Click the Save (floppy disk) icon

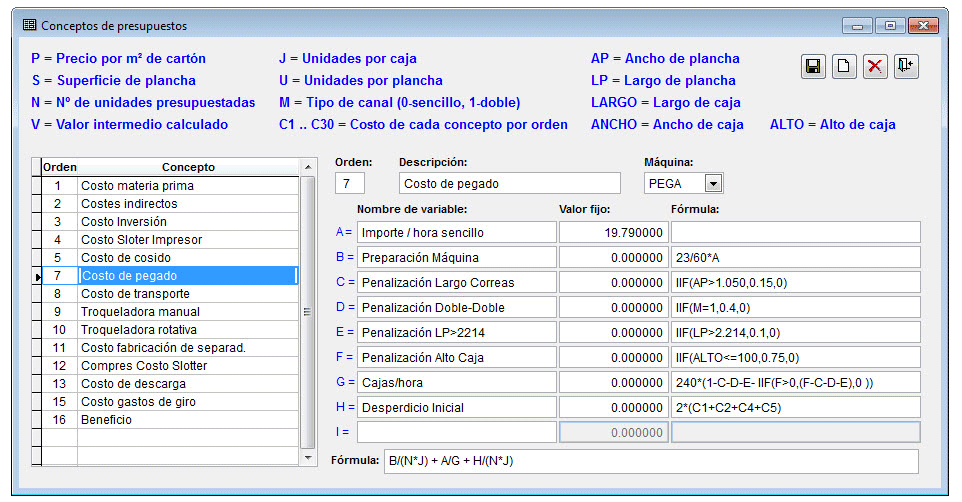[x=813, y=66]
